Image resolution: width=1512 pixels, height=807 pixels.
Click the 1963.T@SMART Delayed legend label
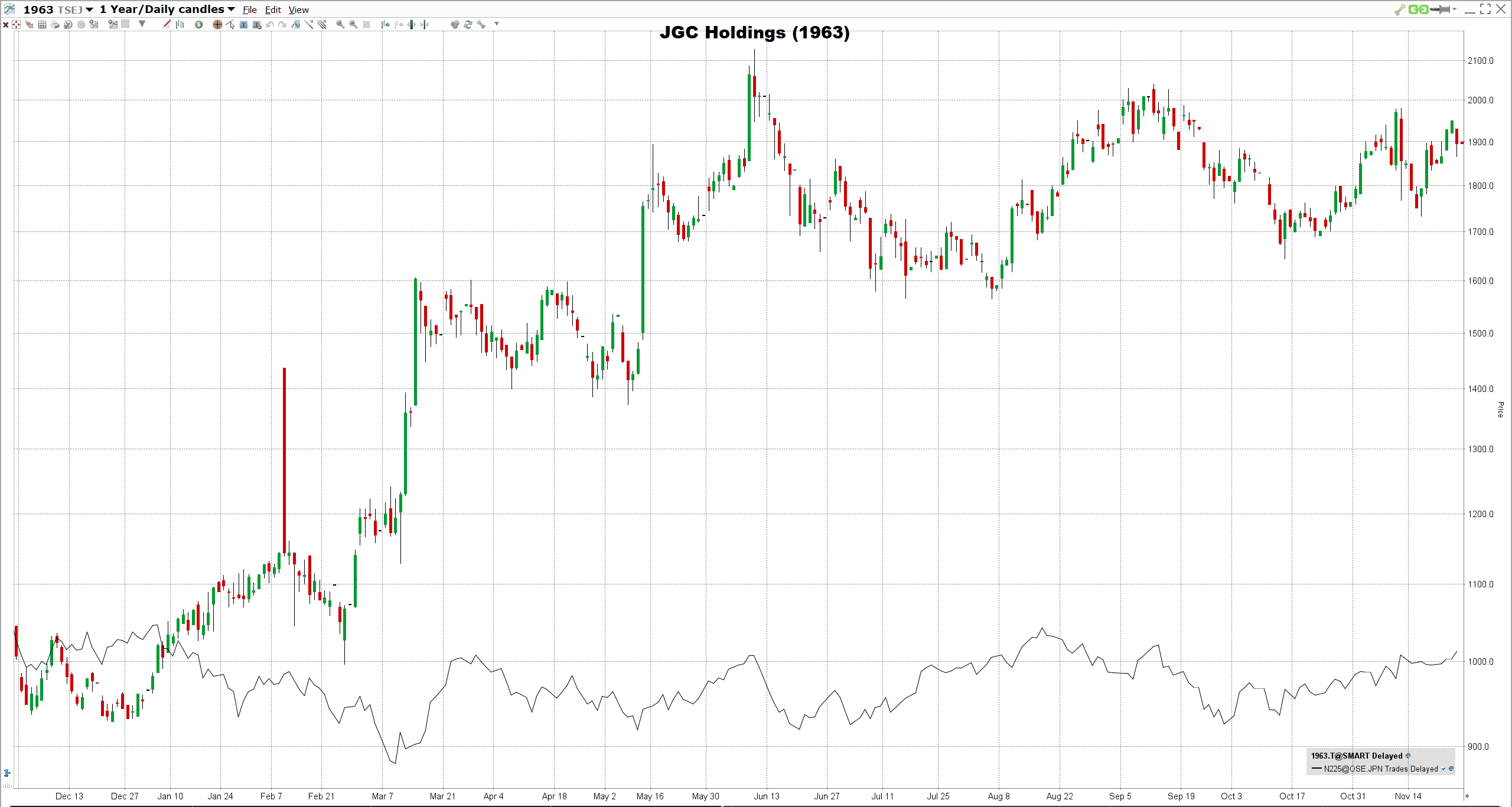(x=1357, y=756)
